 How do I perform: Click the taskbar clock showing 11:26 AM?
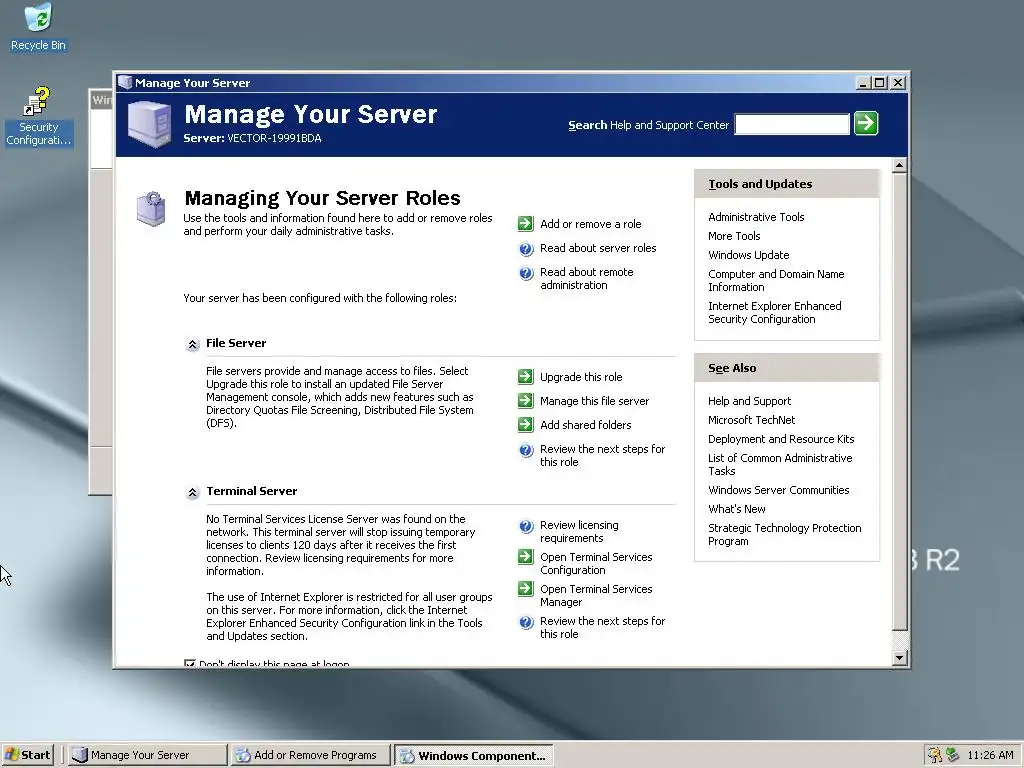point(990,755)
